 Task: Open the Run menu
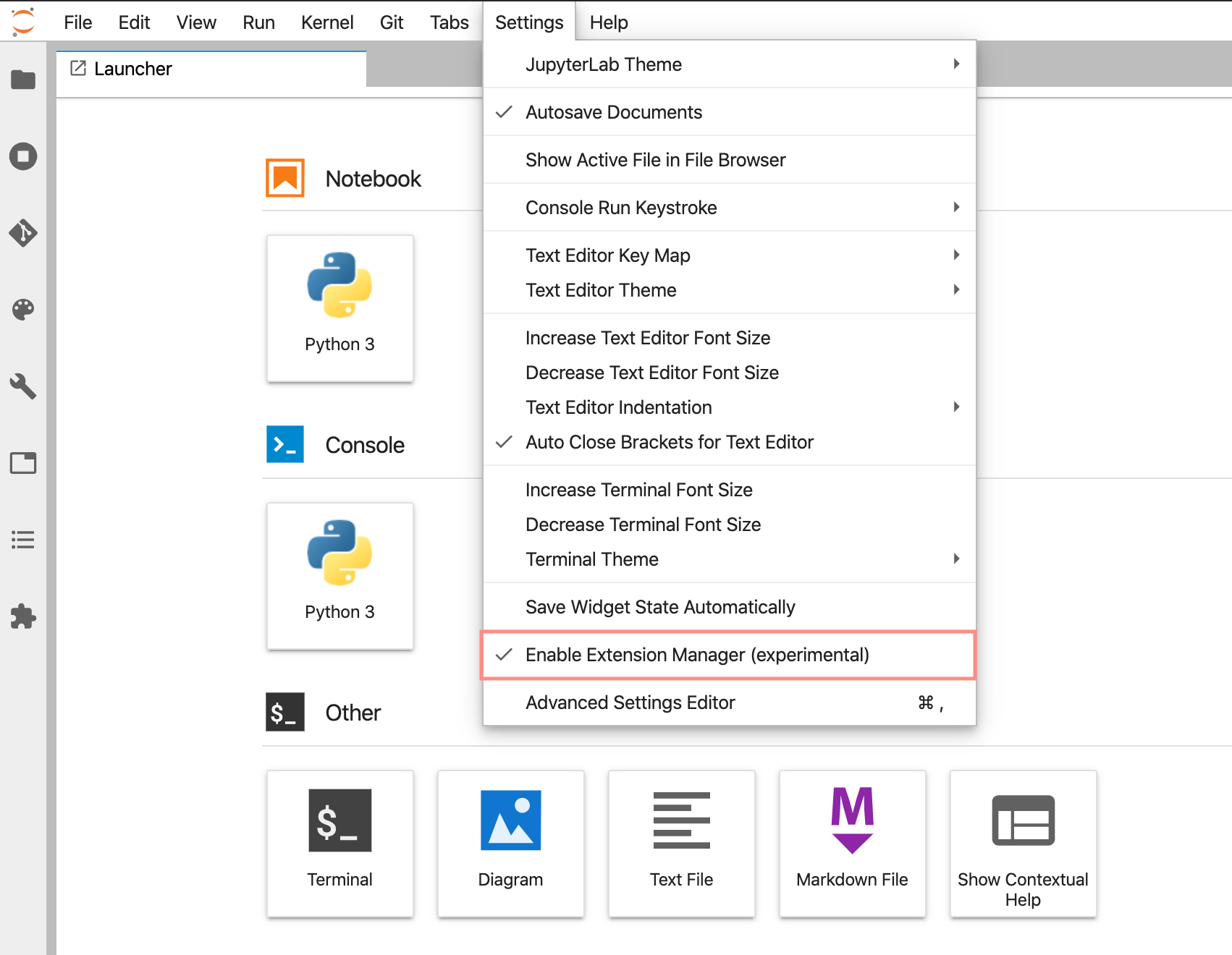tap(258, 22)
